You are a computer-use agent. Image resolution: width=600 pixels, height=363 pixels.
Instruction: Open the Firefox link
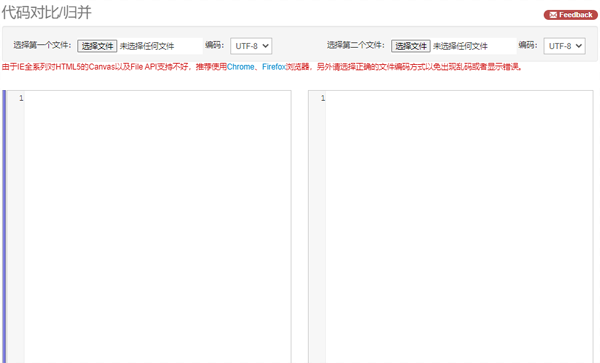click(274, 67)
